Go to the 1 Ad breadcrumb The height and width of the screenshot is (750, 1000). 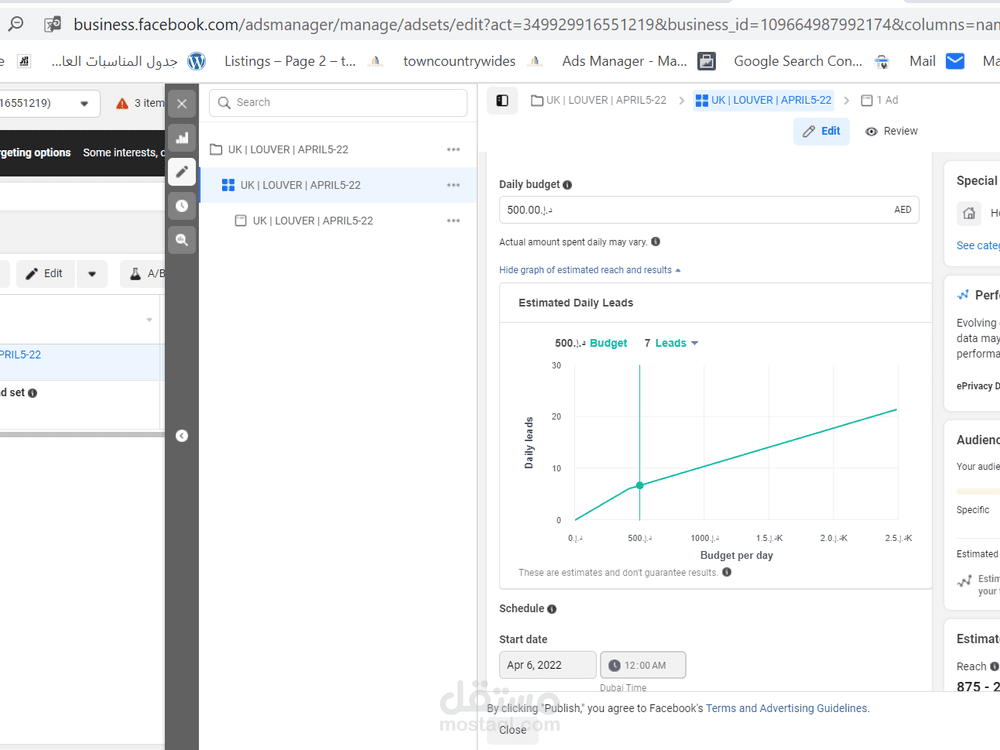879,100
